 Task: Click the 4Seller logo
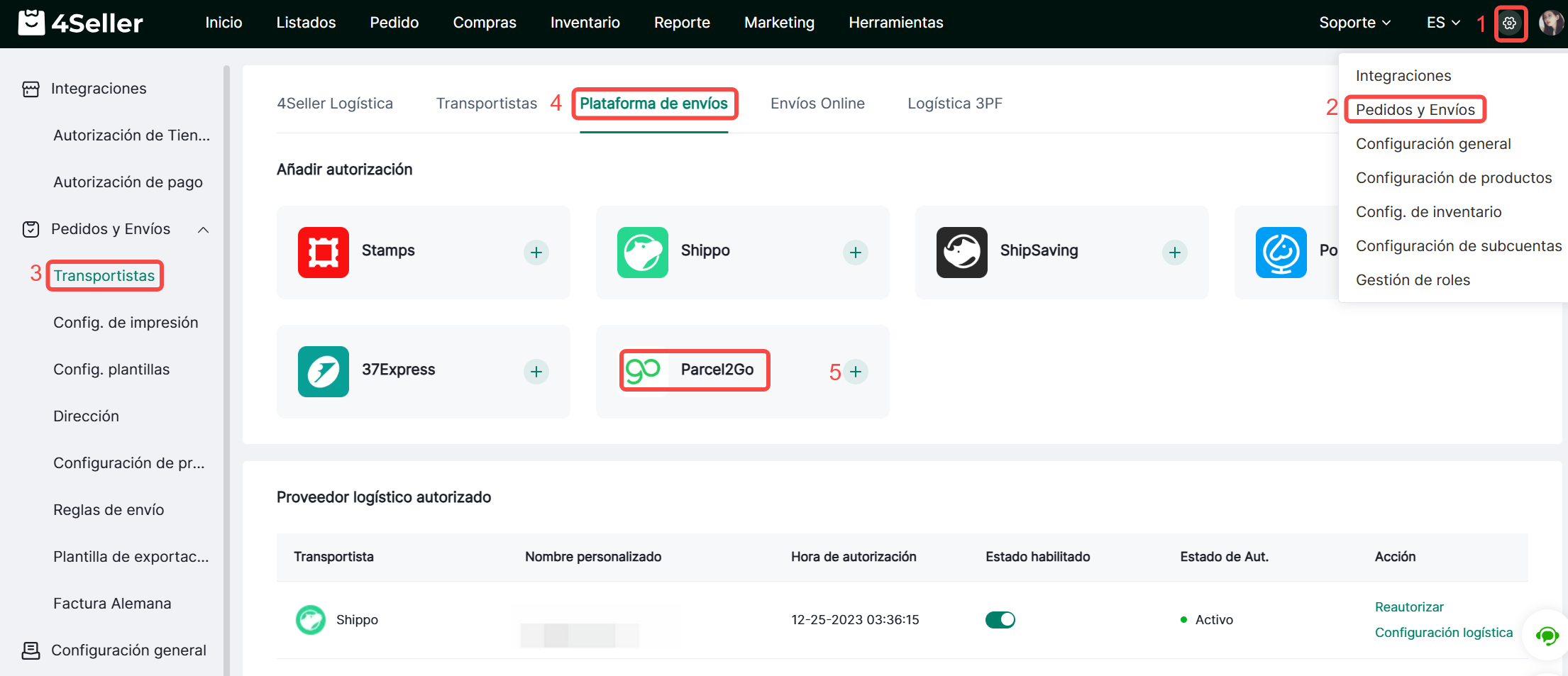(80, 23)
